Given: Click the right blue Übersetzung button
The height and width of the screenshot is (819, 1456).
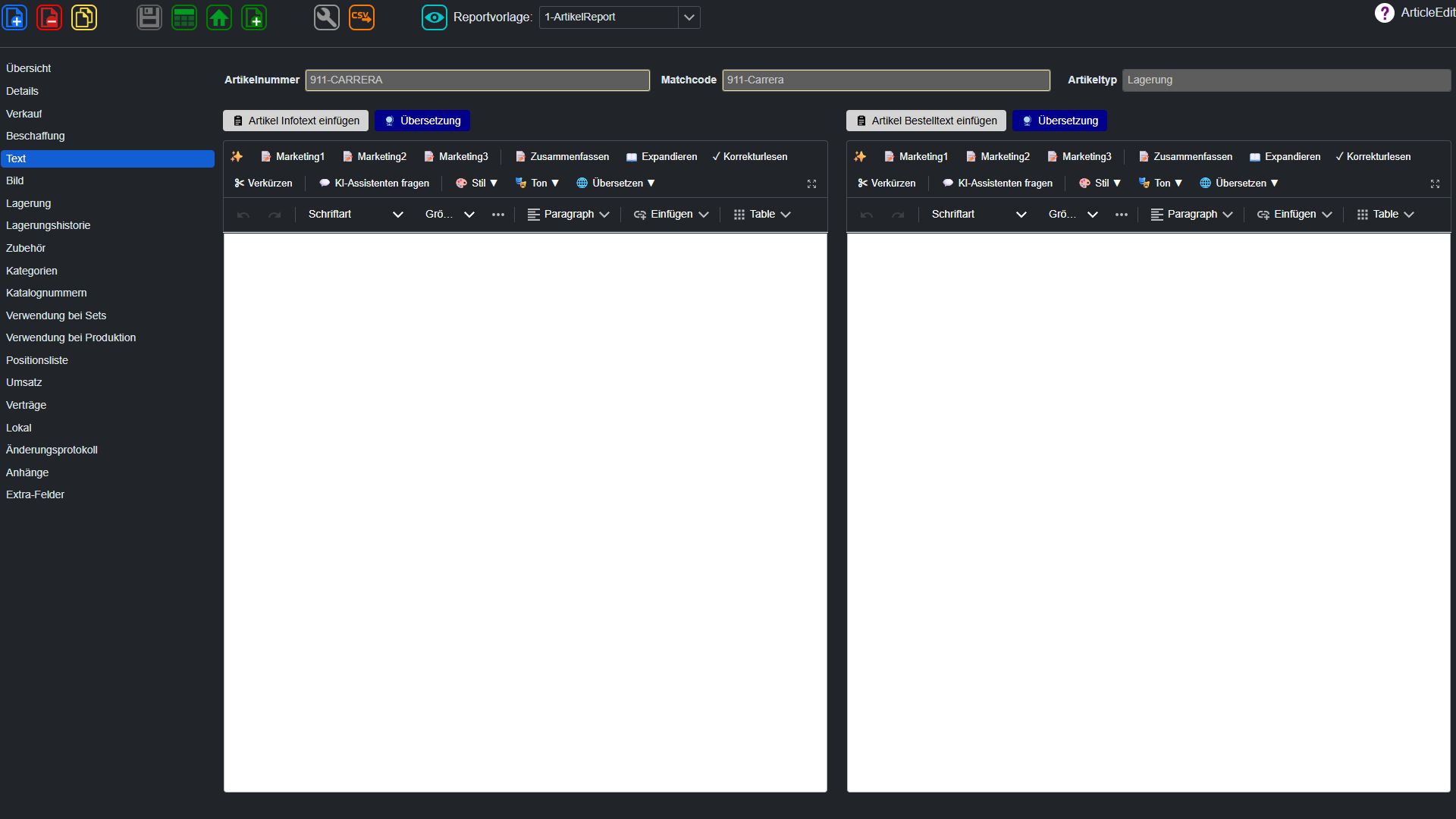Looking at the screenshot, I should tap(1060, 121).
